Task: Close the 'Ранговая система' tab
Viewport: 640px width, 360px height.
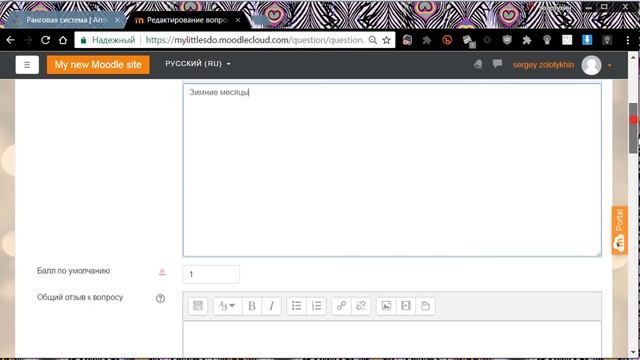Action: 117,20
